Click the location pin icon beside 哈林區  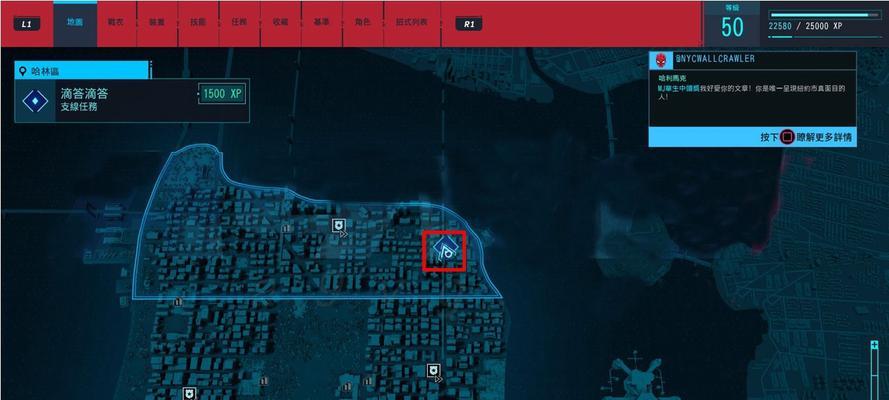tap(23, 71)
